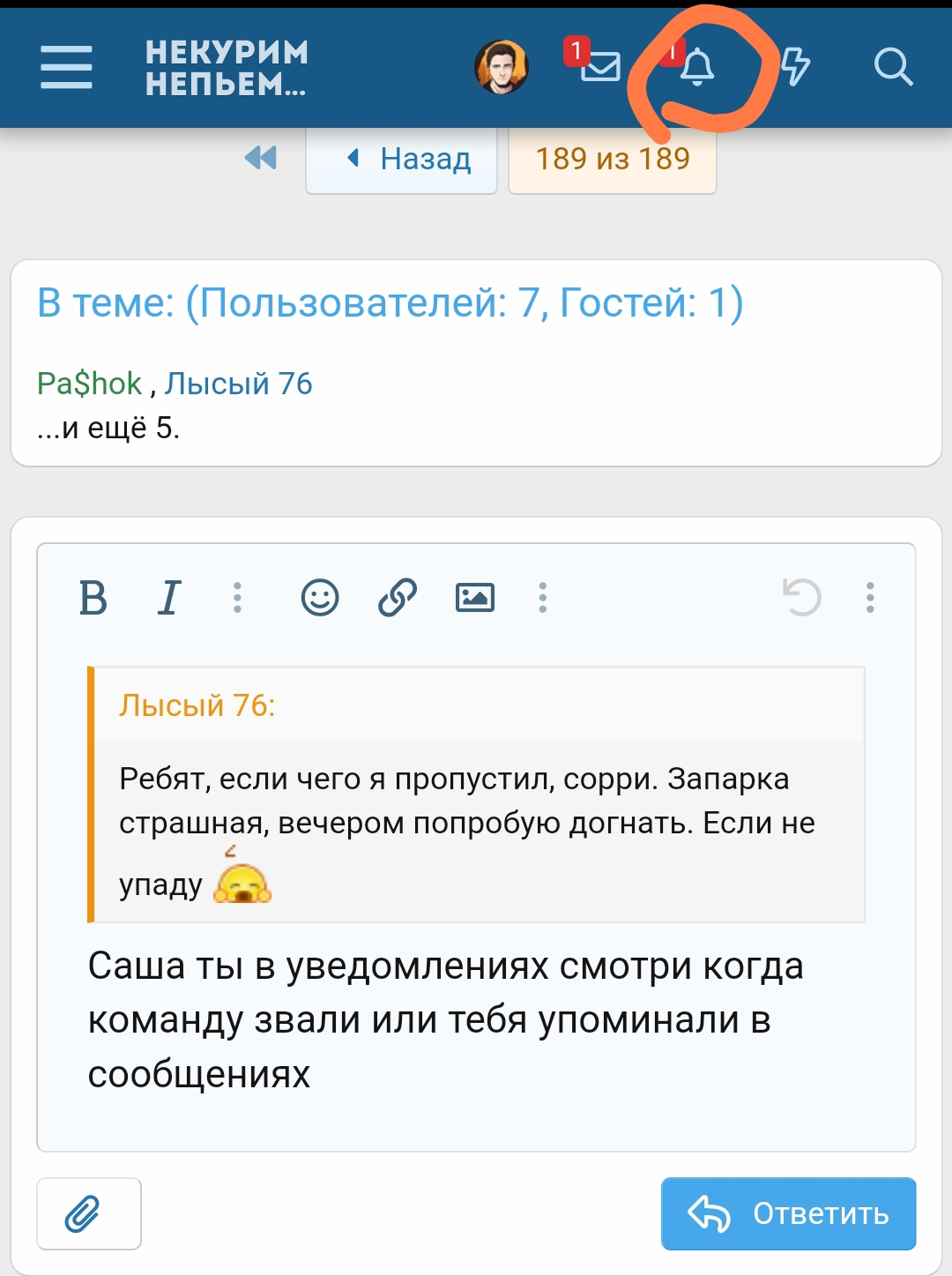Open profile of user Лысый 76
The height and width of the screenshot is (1276, 952).
click(237, 383)
